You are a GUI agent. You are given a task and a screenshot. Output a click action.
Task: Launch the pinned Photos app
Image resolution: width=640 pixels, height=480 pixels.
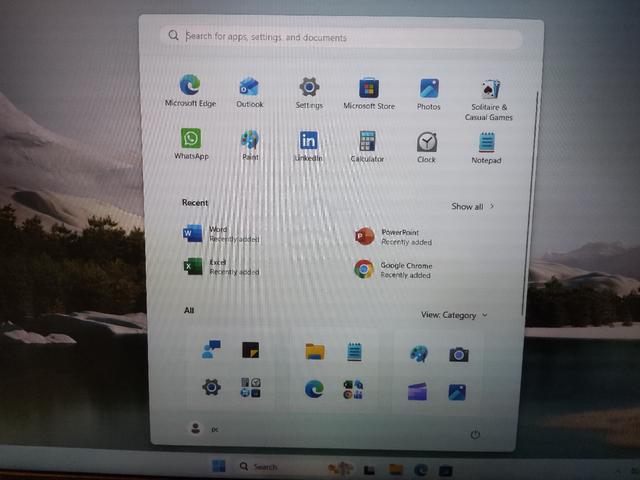[429, 94]
